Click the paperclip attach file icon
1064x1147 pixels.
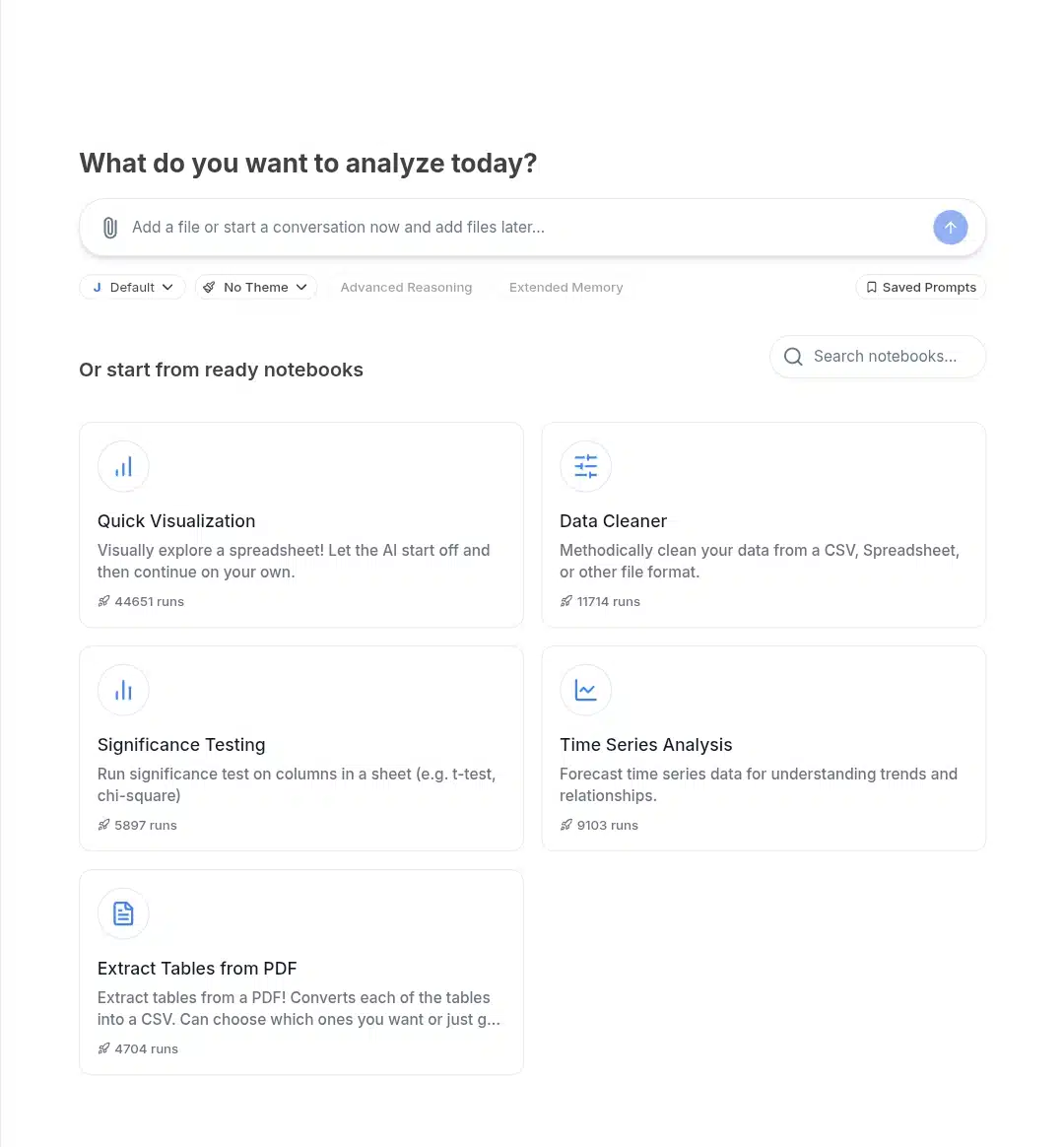click(x=109, y=228)
